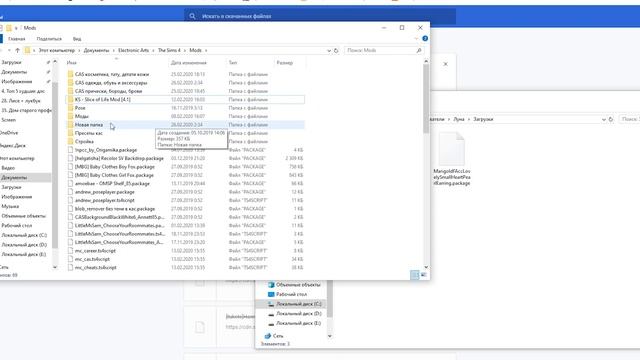Viewport: 640px width, 360px height.
Task: Select the Моды folder icon
Action: (70, 116)
